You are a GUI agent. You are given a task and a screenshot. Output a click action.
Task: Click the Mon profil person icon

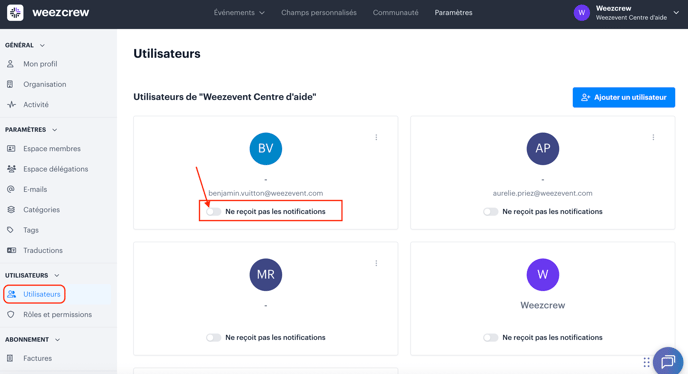pos(11,64)
